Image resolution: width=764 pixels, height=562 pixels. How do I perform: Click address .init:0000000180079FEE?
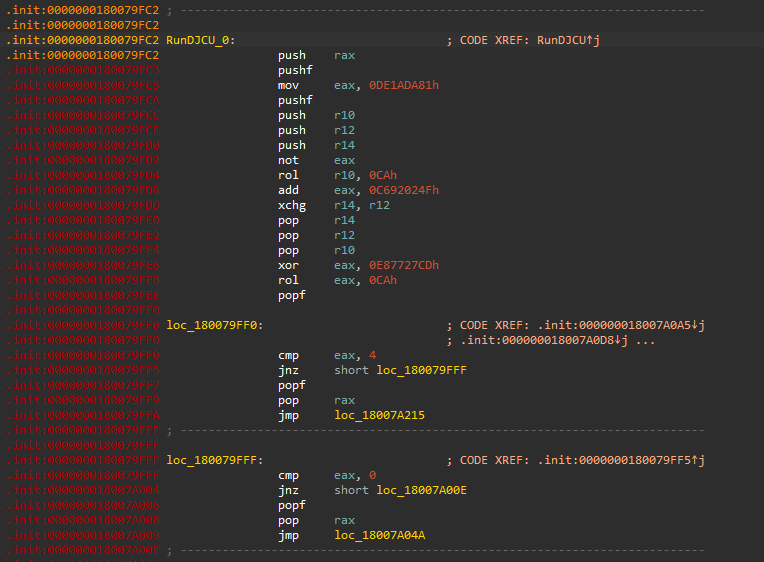click(x=83, y=295)
